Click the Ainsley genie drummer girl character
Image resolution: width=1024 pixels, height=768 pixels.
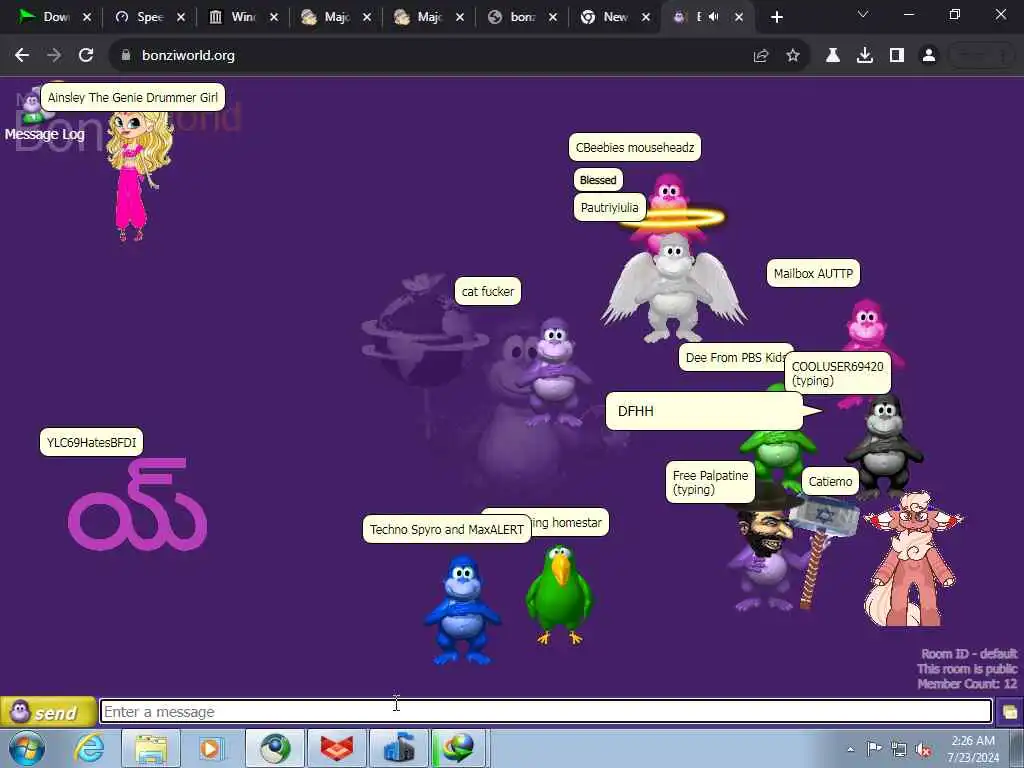[138, 176]
